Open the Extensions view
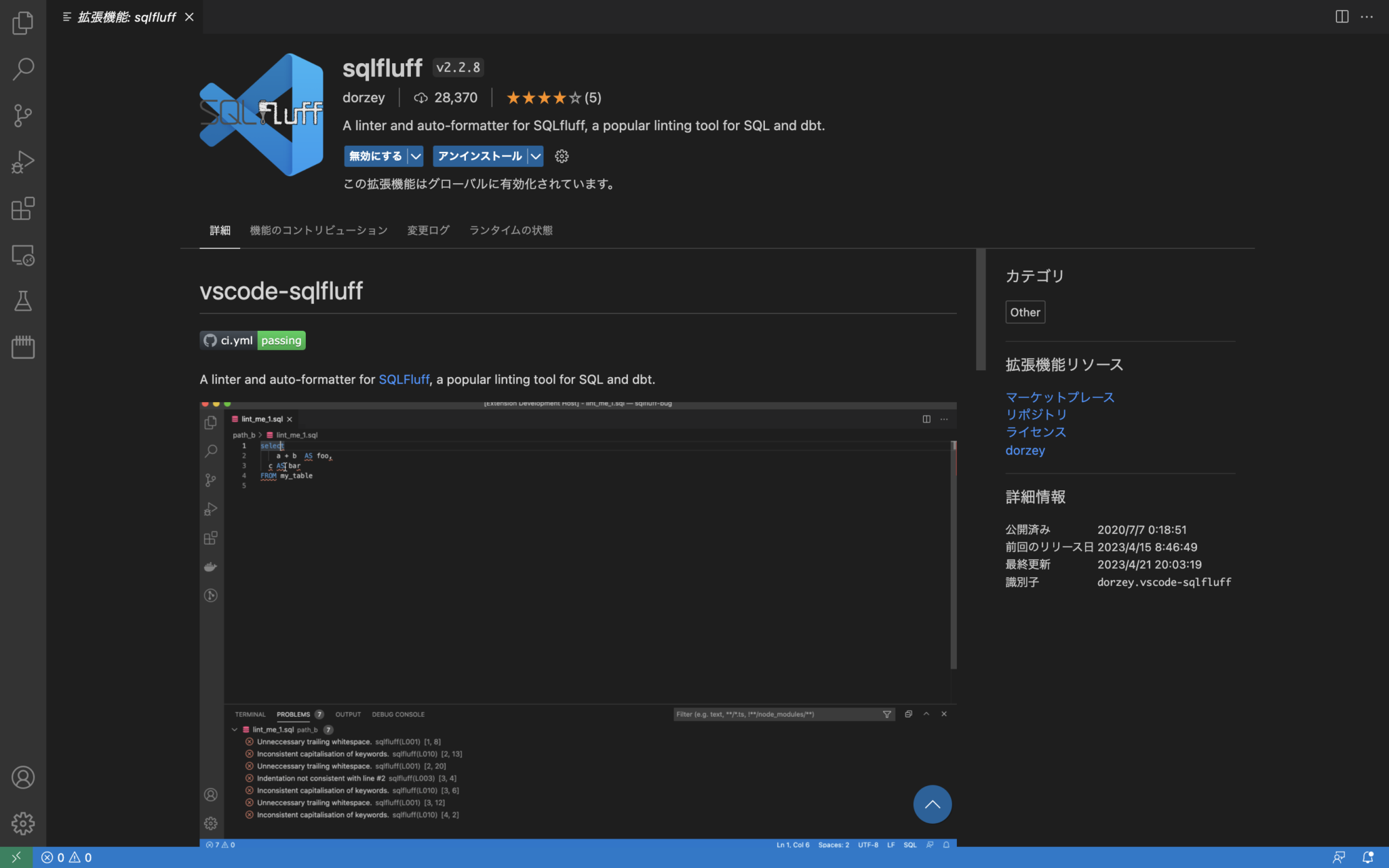This screenshot has height=868, width=1389. pyautogui.click(x=22, y=209)
